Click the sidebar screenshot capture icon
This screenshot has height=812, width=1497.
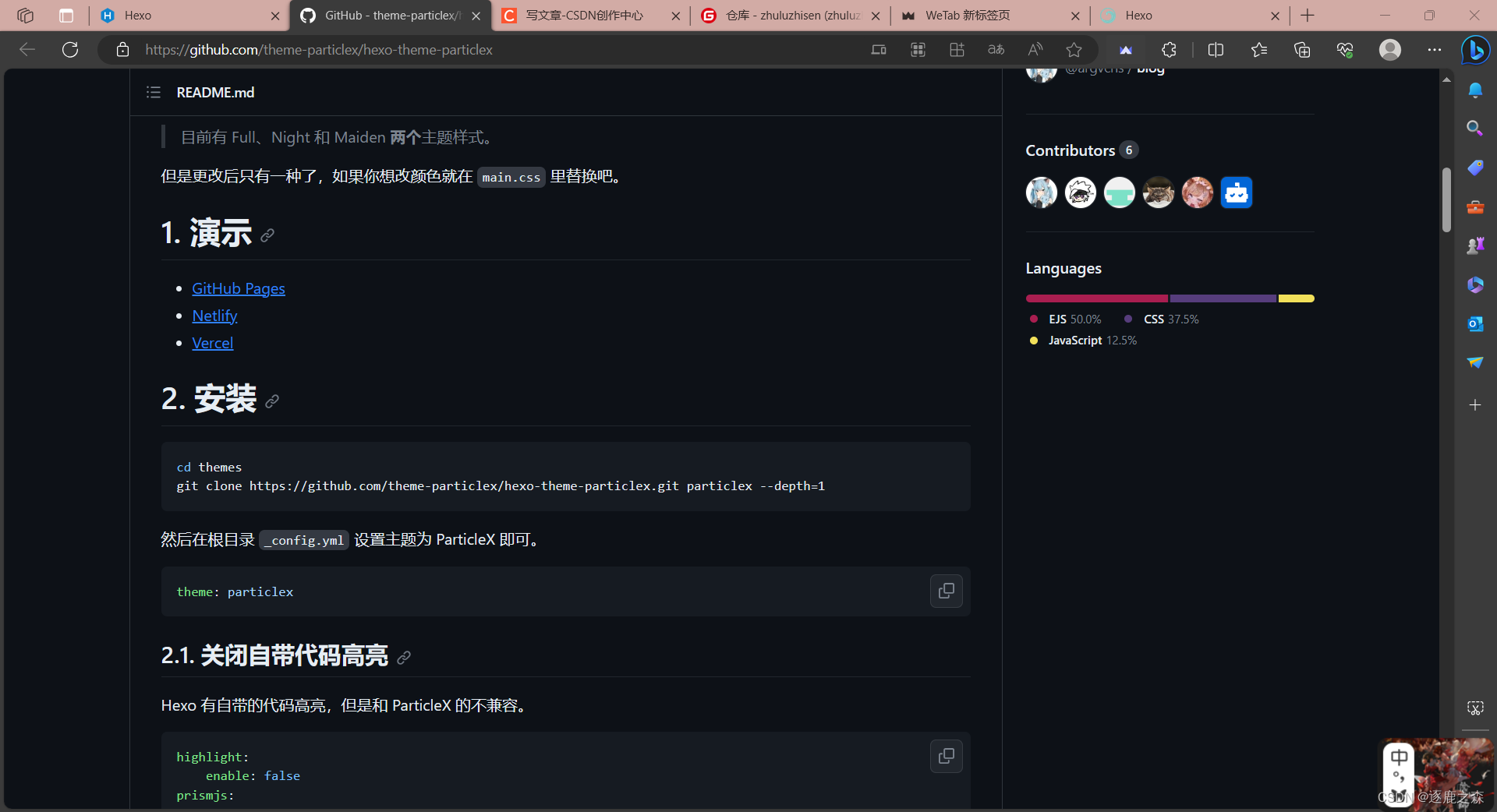coord(1475,708)
